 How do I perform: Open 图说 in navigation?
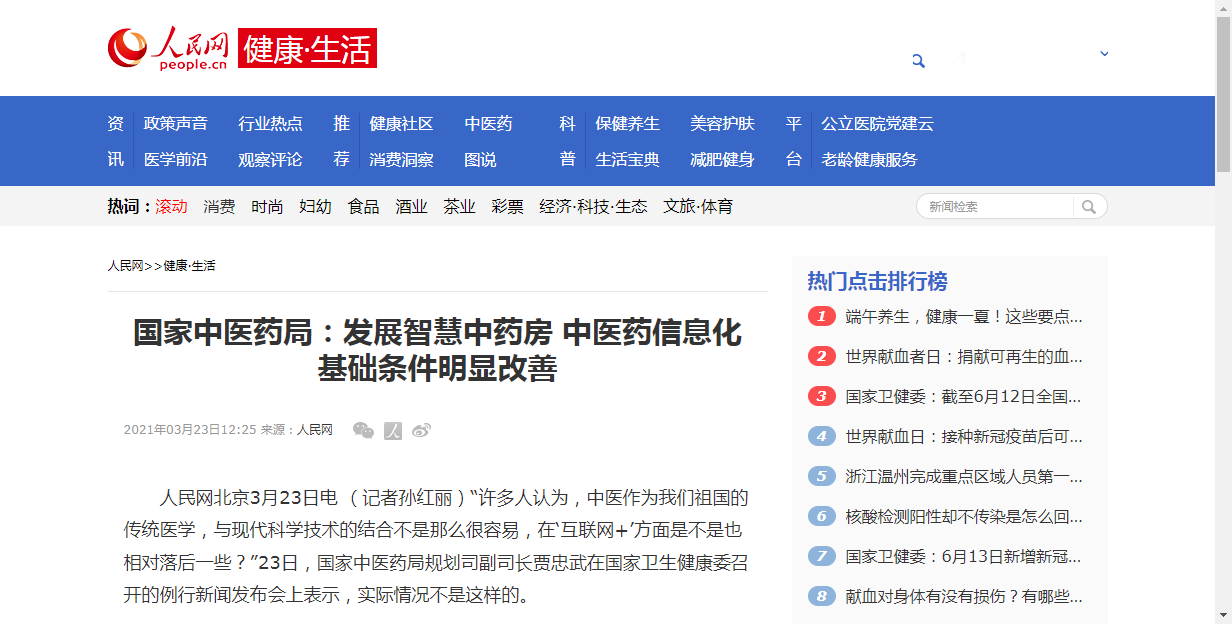[x=480, y=159]
